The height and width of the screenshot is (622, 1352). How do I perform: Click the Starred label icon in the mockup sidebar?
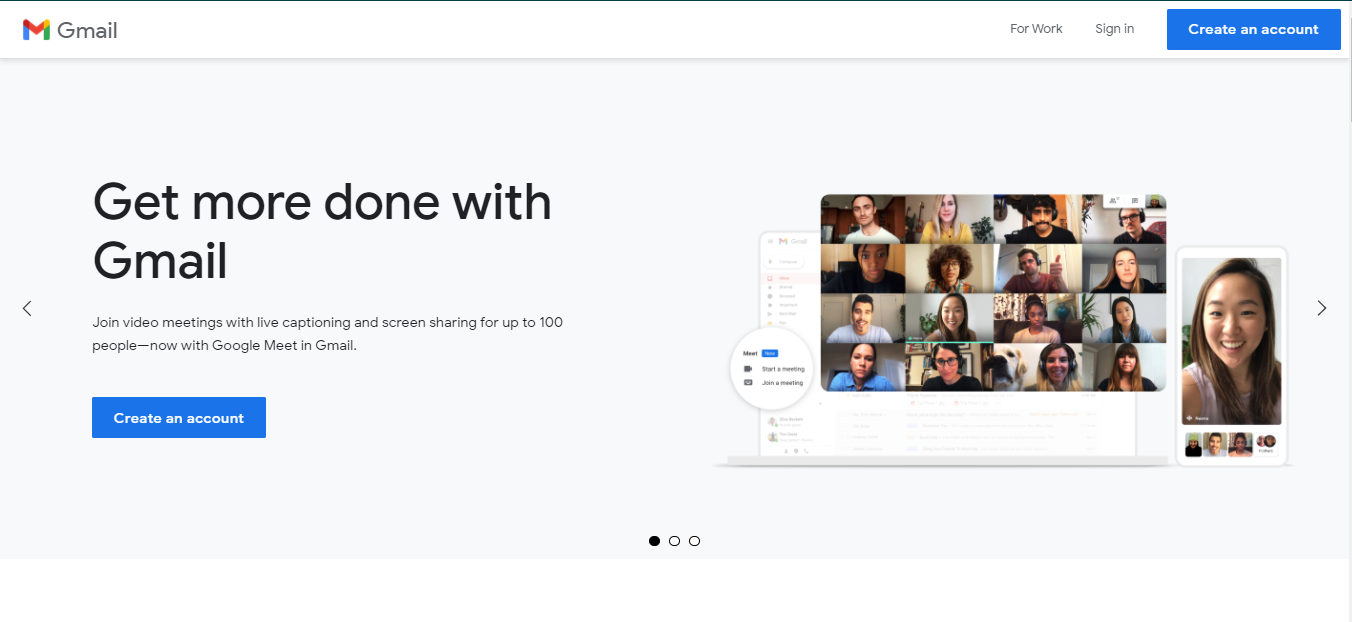[x=770, y=287]
